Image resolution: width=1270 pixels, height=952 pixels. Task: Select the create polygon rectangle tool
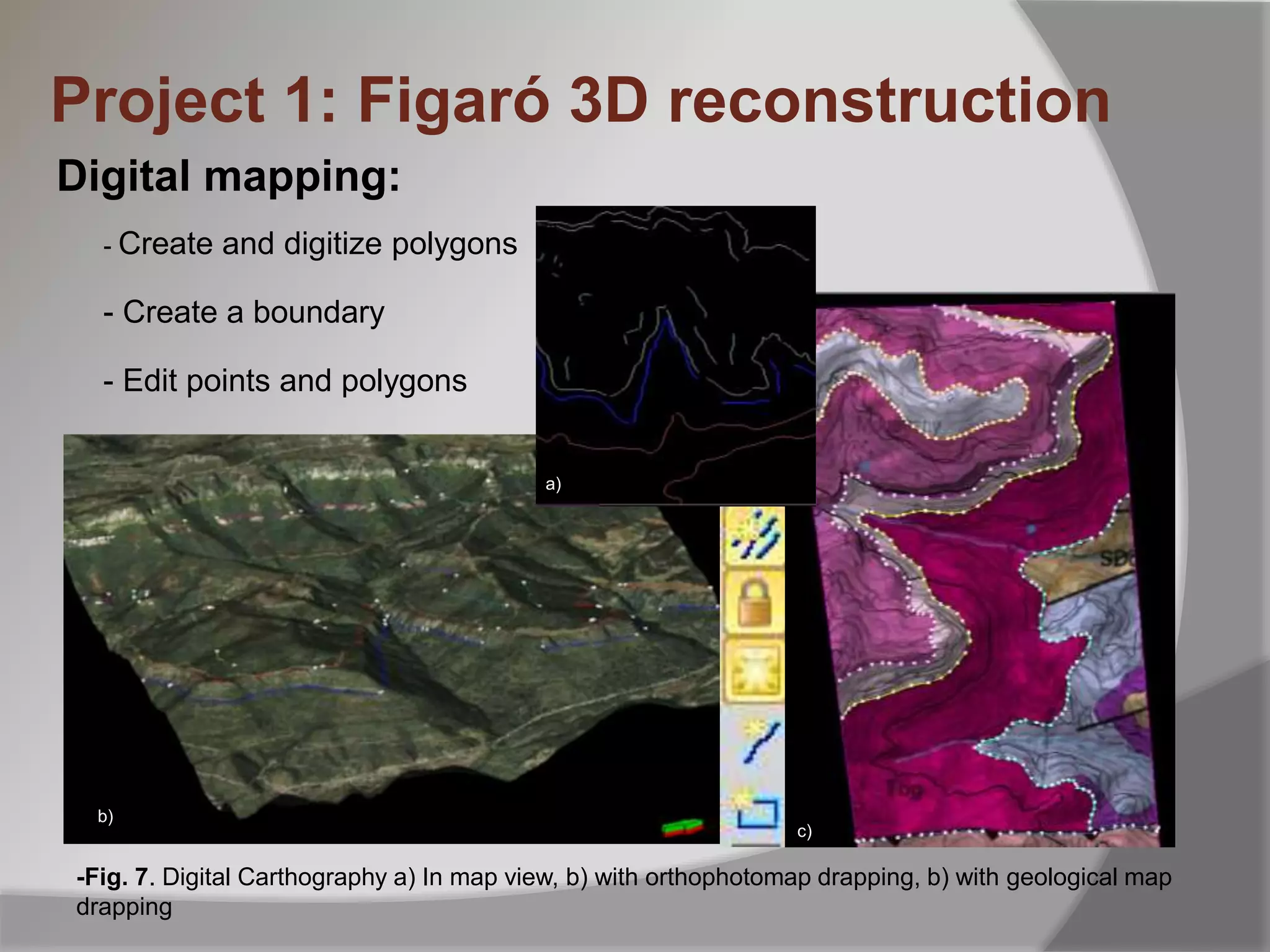(x=757, y=812)
